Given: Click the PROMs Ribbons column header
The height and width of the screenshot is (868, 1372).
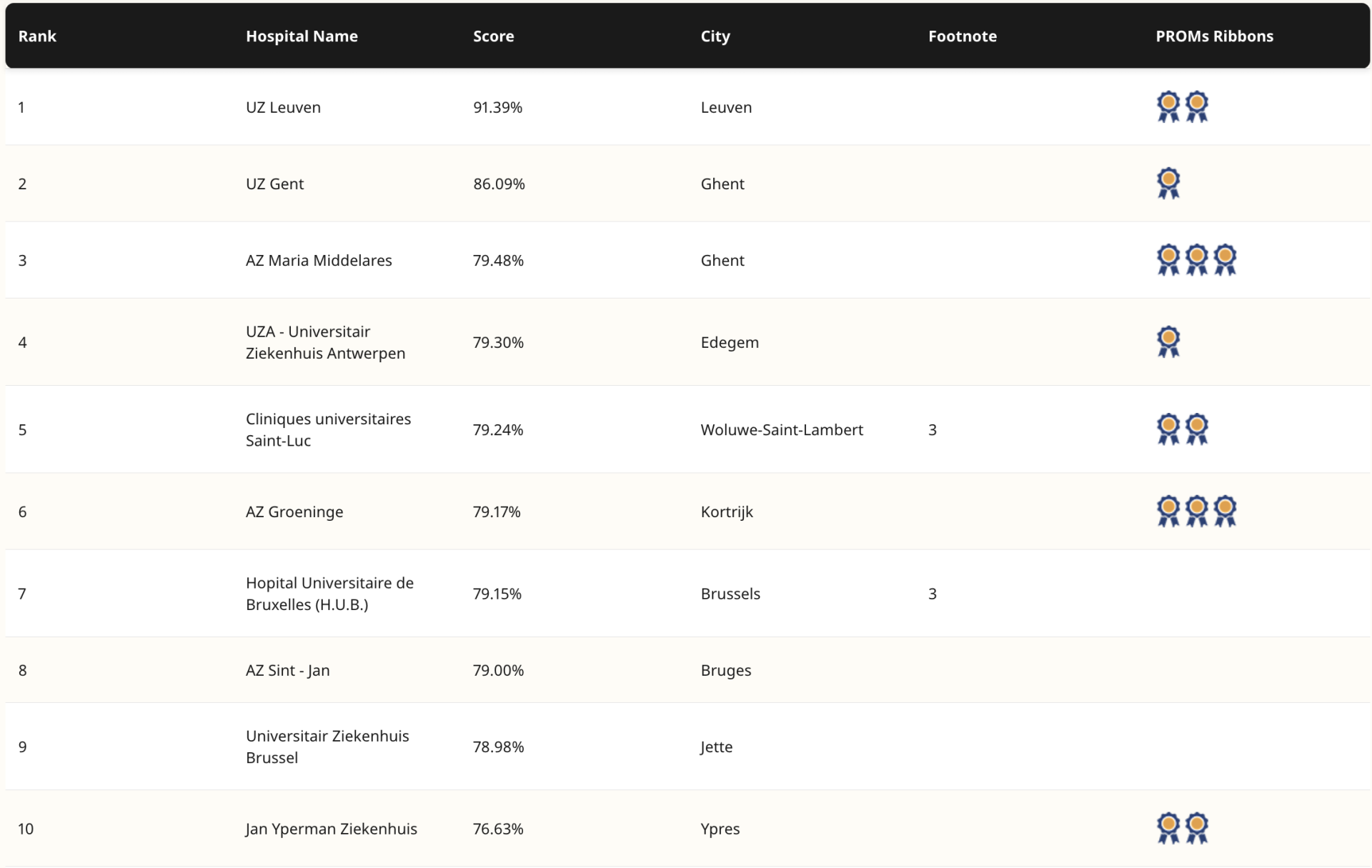Looking at the screenshot, I should click(1214, 36).
